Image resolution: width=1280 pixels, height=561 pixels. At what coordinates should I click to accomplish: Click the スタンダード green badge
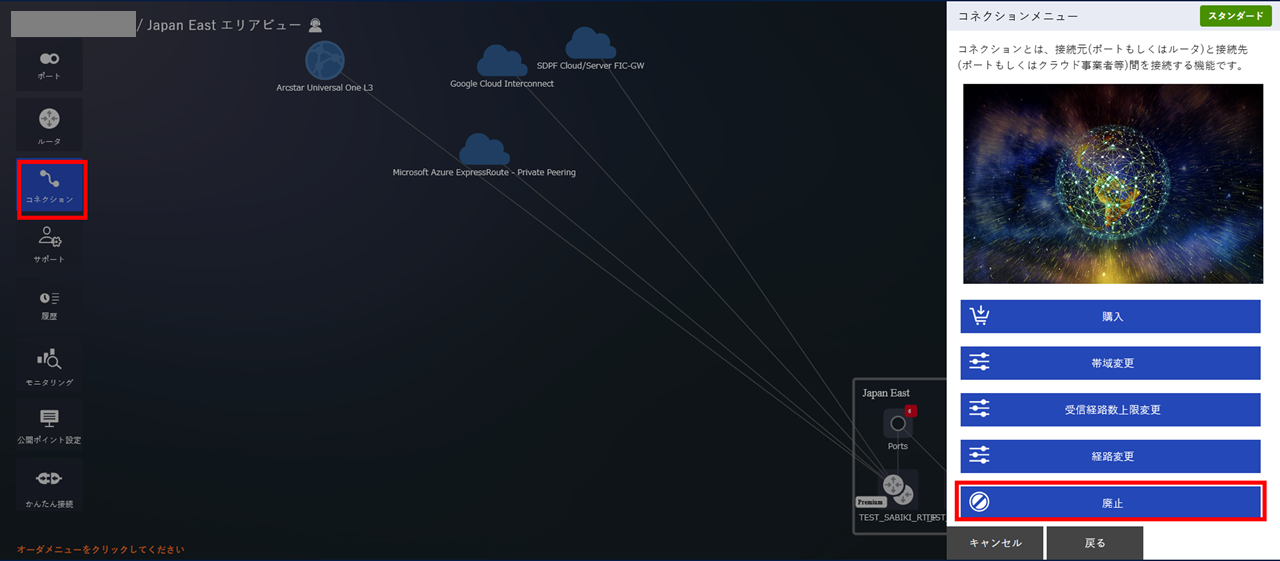(1237, 16)
